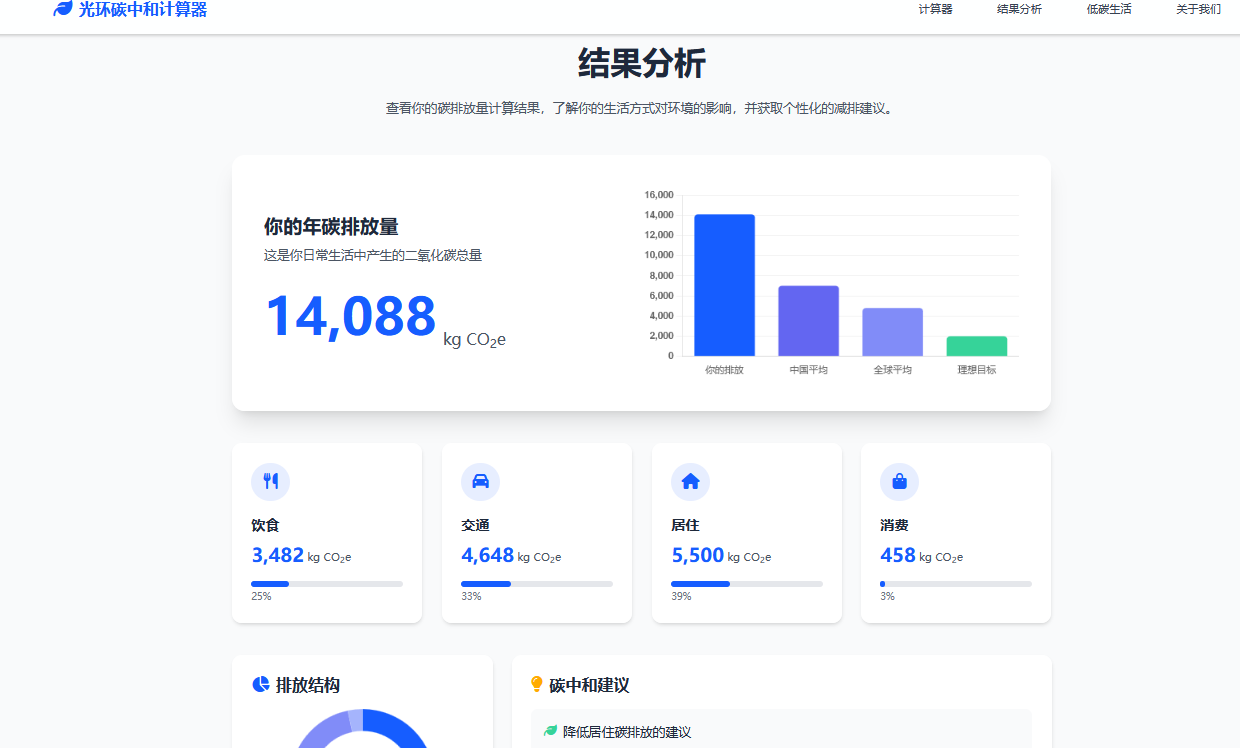The width and height of the screenshot is (1240, 748).
Task: Open 关于我们 in the navigation
Action: pos(1198,9)
